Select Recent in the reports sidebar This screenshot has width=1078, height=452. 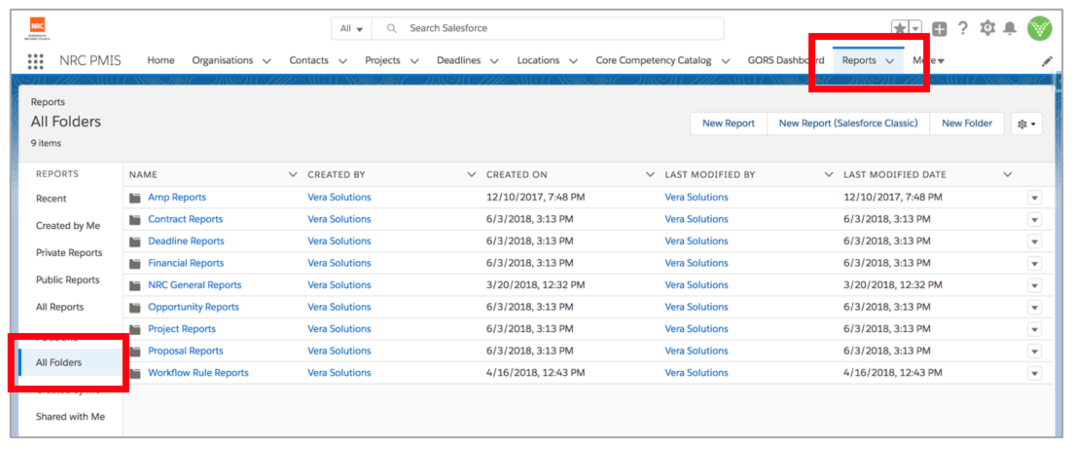[x=52, y=199]
